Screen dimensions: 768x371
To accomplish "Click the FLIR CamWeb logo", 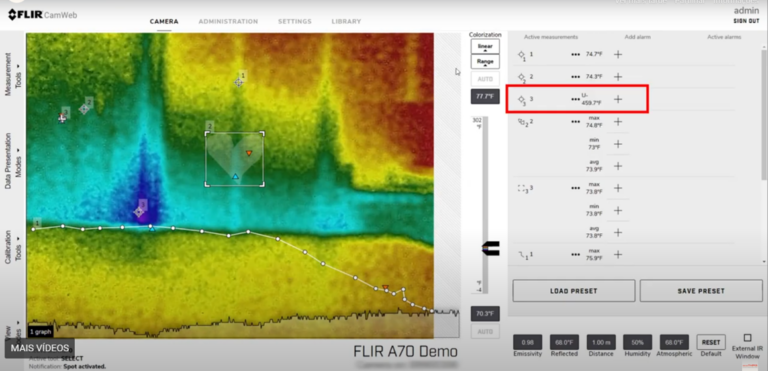I will [43, 15].
